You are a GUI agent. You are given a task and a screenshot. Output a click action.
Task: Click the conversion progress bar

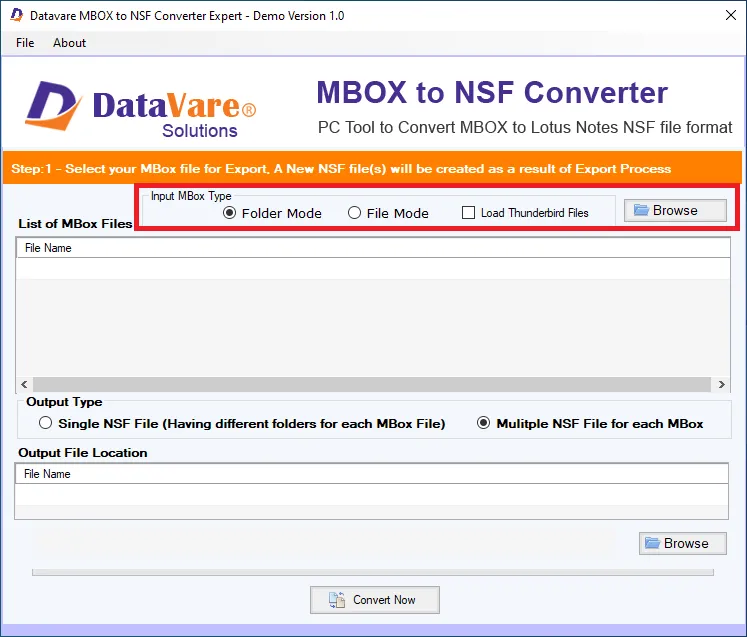click(373, 572)
